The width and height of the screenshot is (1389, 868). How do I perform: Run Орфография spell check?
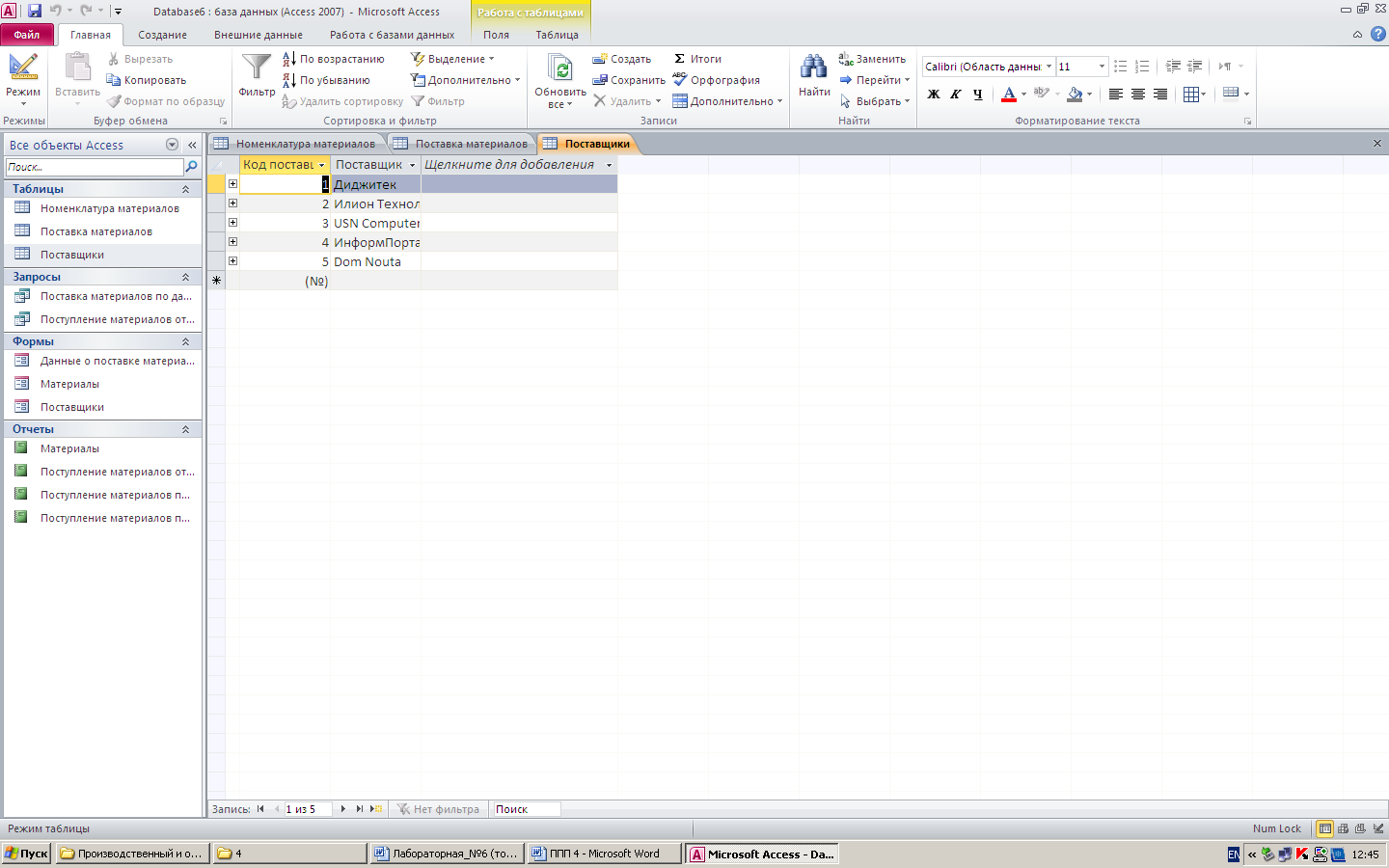click(x=717, y=80)
